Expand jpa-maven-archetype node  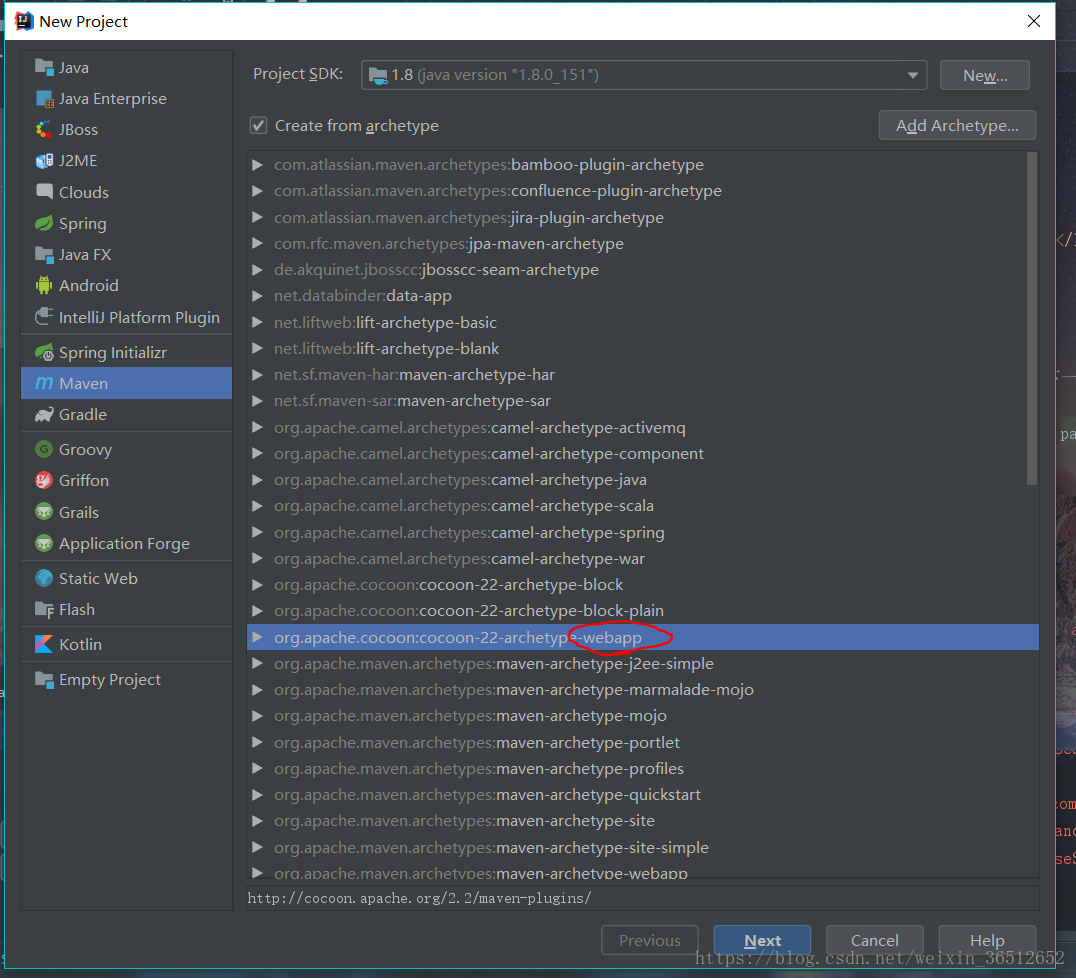tap(257, 244)
